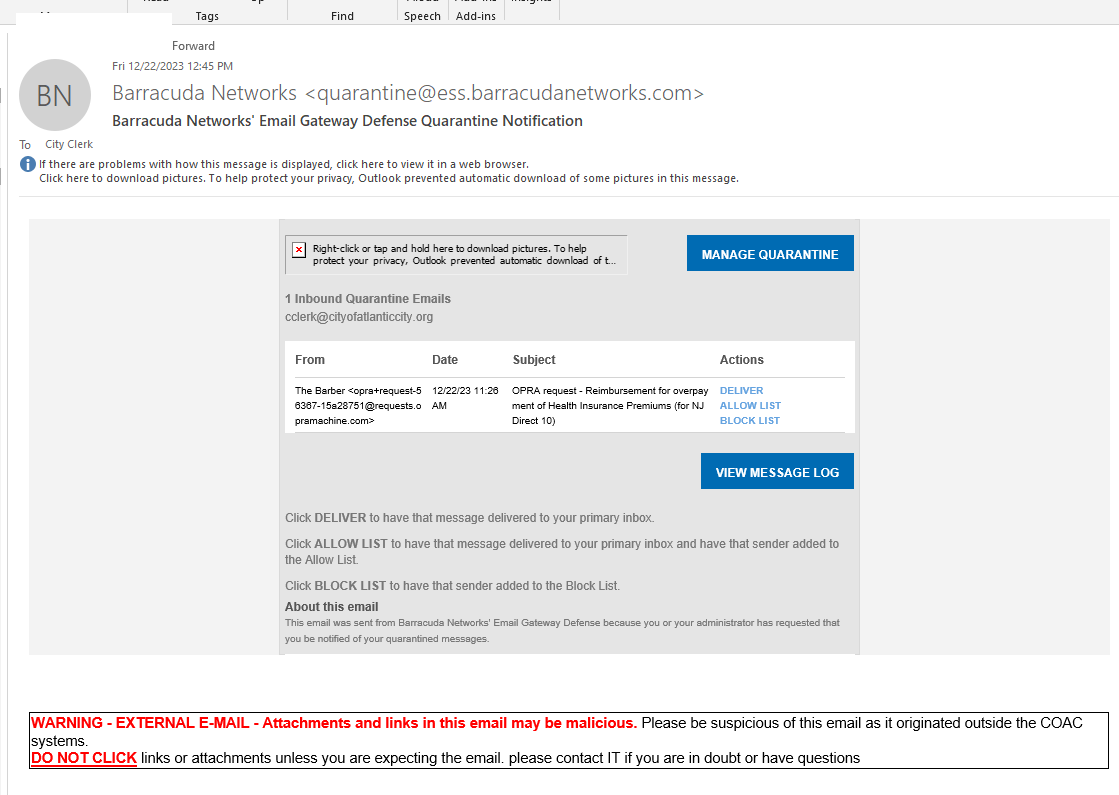
Task: Open the Tags ribbon group
Action: 207,16
